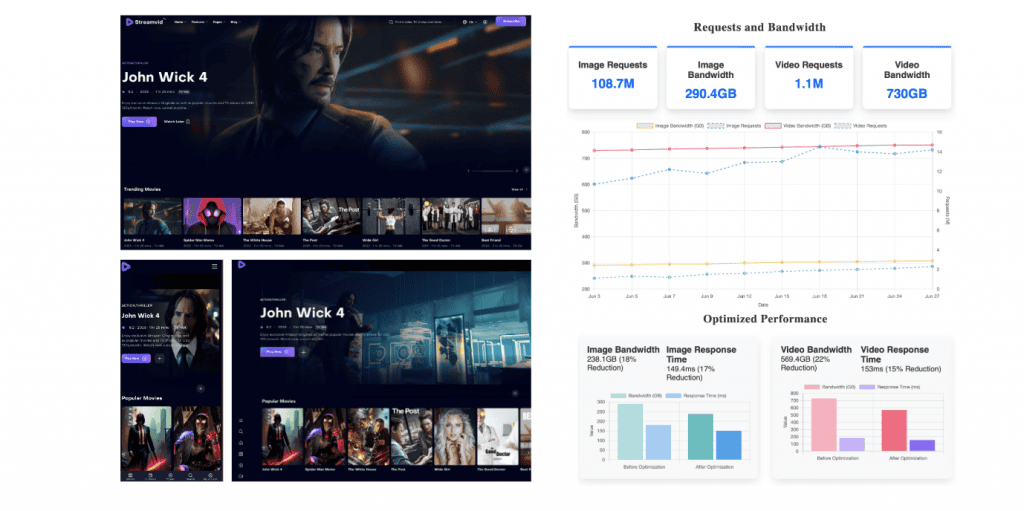This screenshot has height=511, width=1024.
Task: Click the search icon in the tablet sidebar
Action: click(241, 431)
